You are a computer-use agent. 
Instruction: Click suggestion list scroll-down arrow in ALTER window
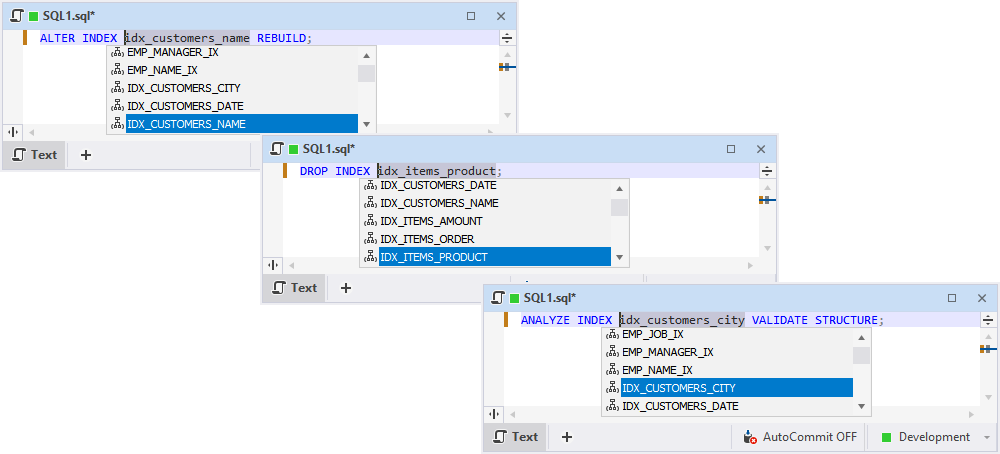366,124
